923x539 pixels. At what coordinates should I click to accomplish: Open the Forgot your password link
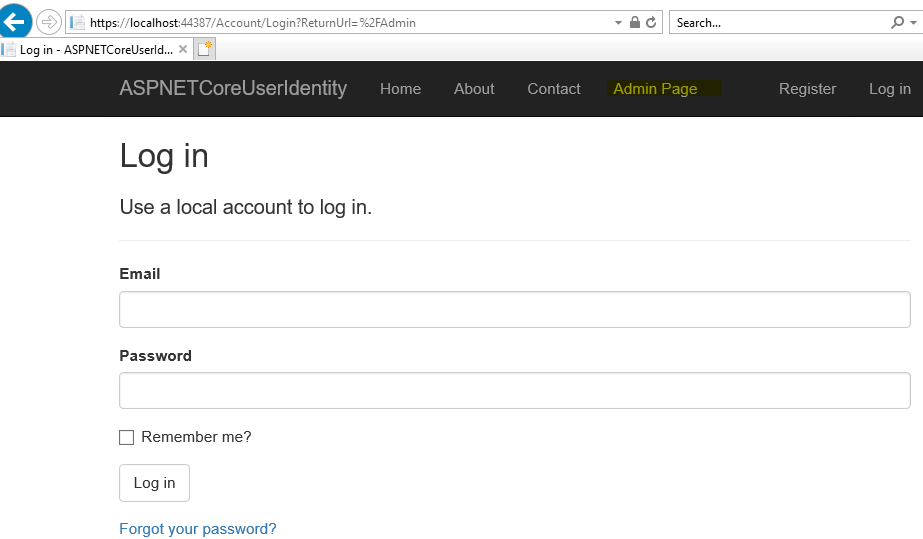click(x=198, y=529)
